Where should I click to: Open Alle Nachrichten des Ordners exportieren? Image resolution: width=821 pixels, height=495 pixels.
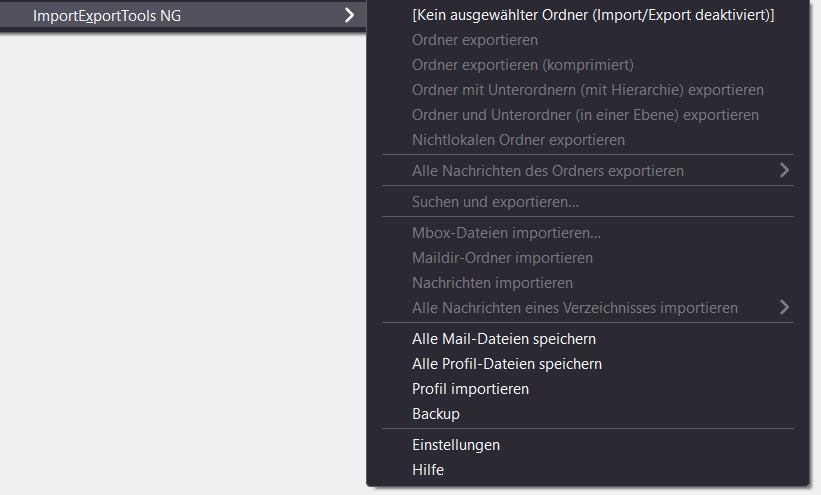coord(589,171)
